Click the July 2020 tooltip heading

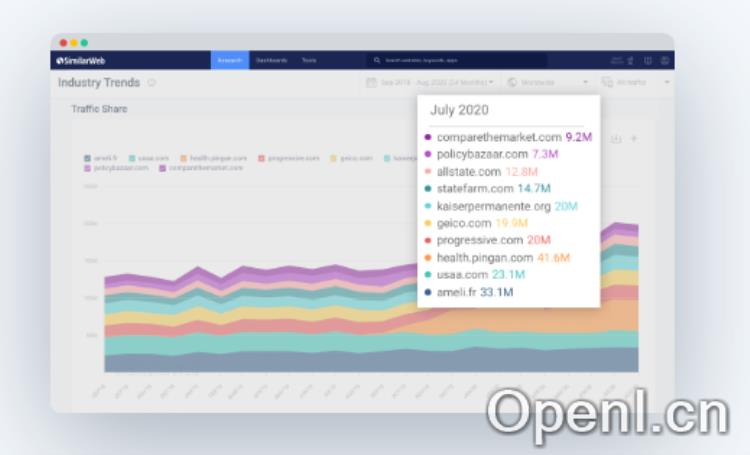click(459, 110)
